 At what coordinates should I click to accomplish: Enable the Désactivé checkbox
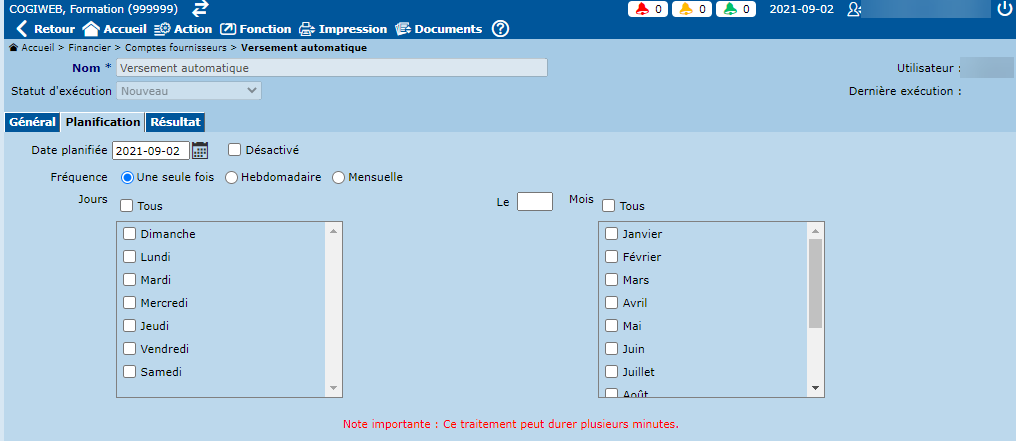tap(235, 150)
